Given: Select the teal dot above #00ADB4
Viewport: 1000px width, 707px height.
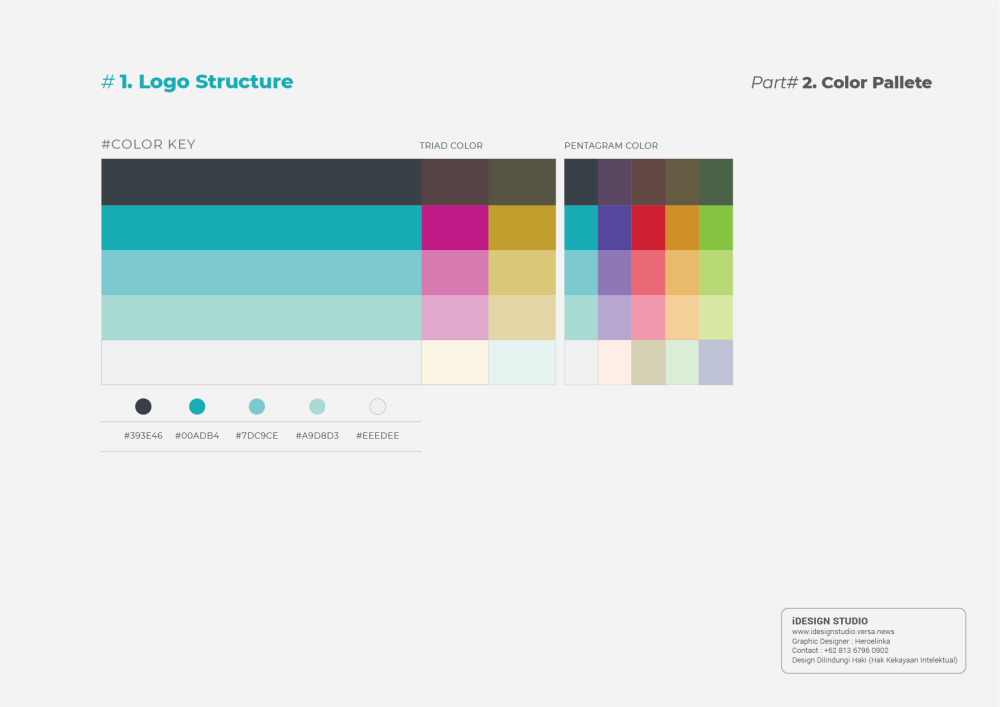Looking at the screenshot, I should pos(197,406).
